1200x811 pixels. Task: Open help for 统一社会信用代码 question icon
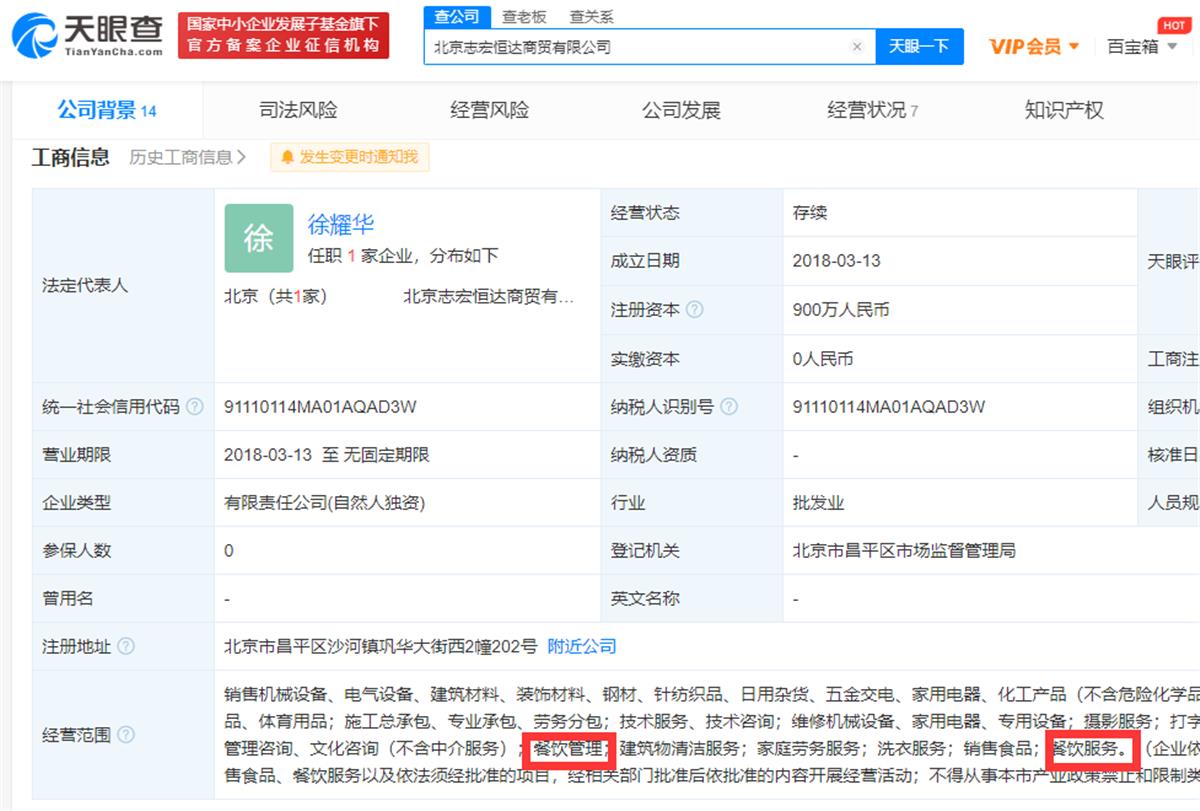(195, 407)
